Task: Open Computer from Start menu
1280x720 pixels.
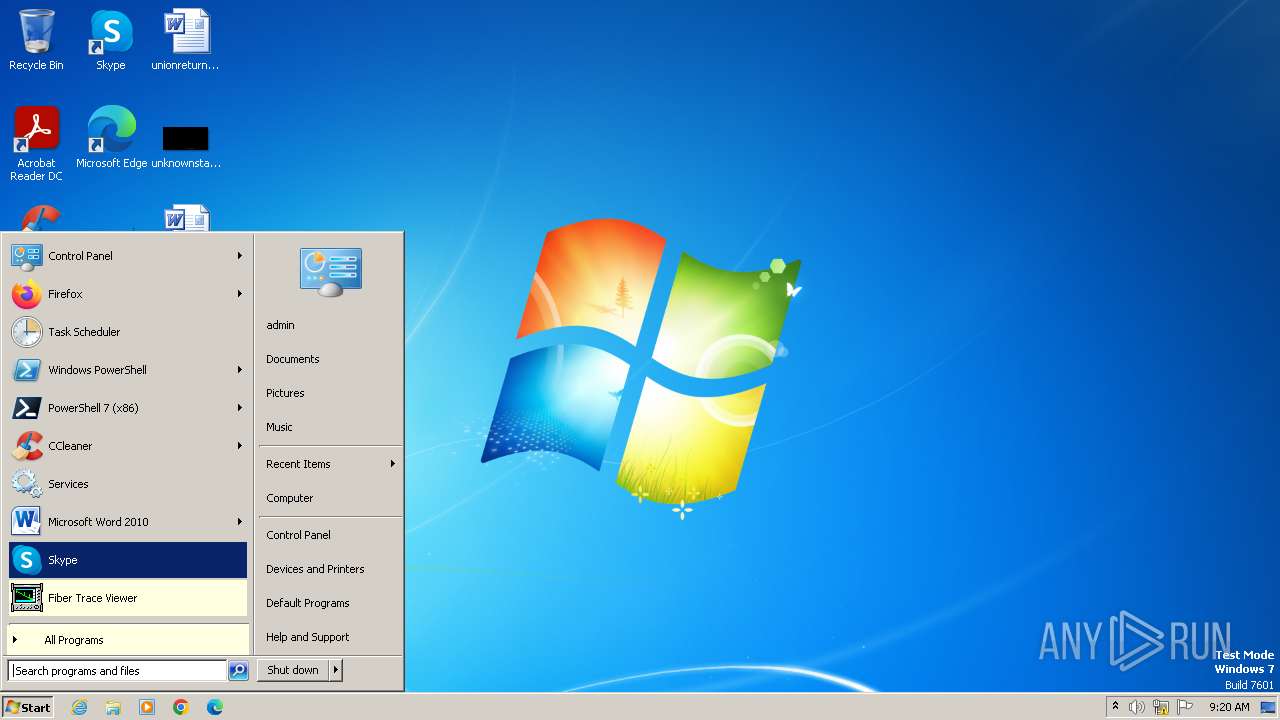Action: (x=330, y=498)
